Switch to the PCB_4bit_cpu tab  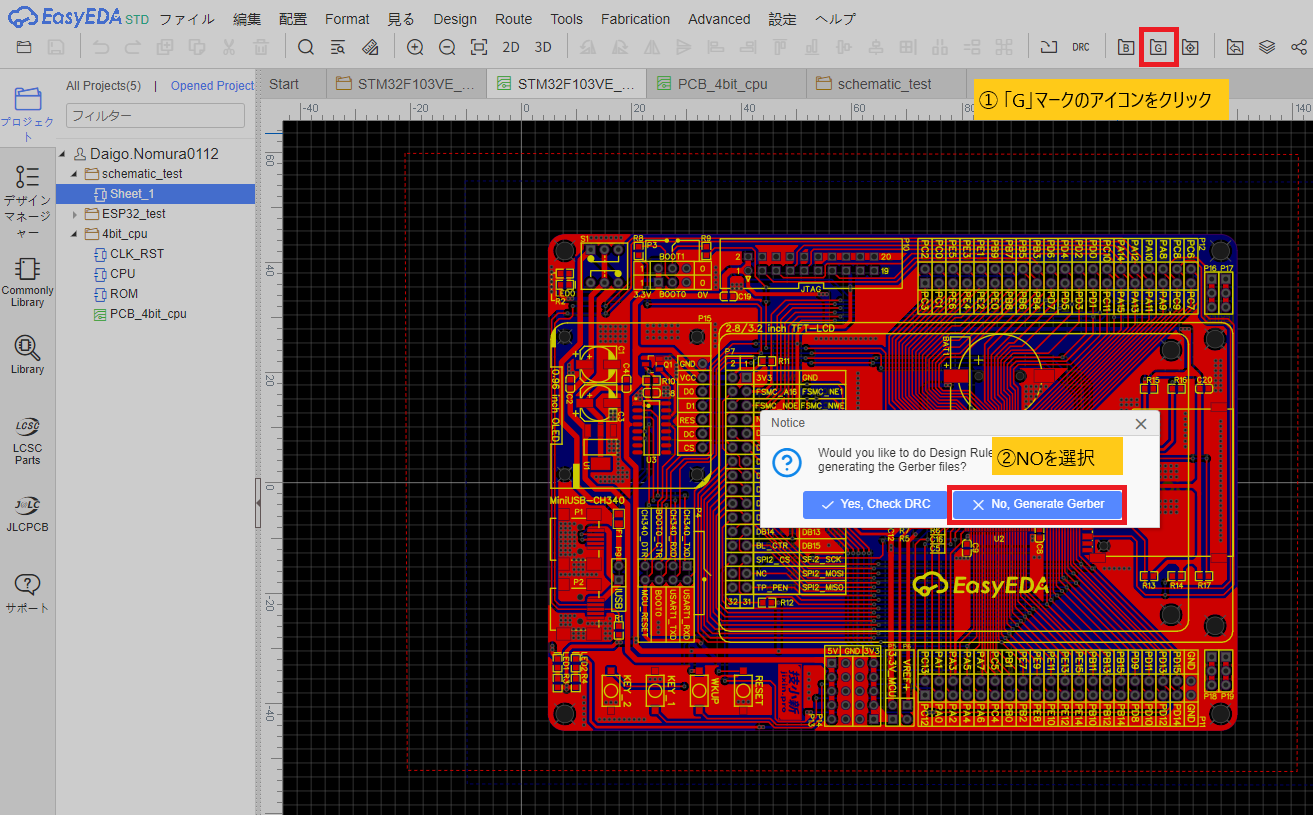coord(722,84)
